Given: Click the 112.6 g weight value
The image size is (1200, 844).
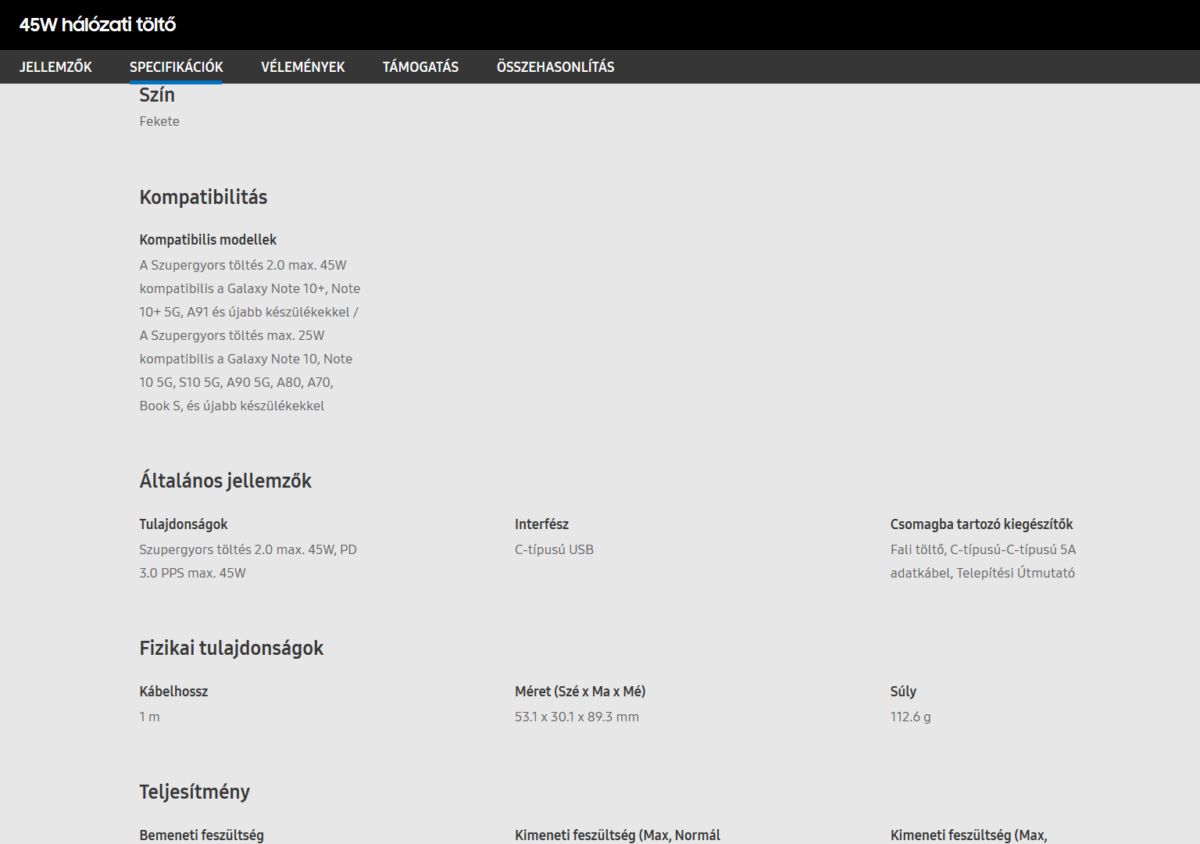Looking at the screenshot, I should point(910,716).
